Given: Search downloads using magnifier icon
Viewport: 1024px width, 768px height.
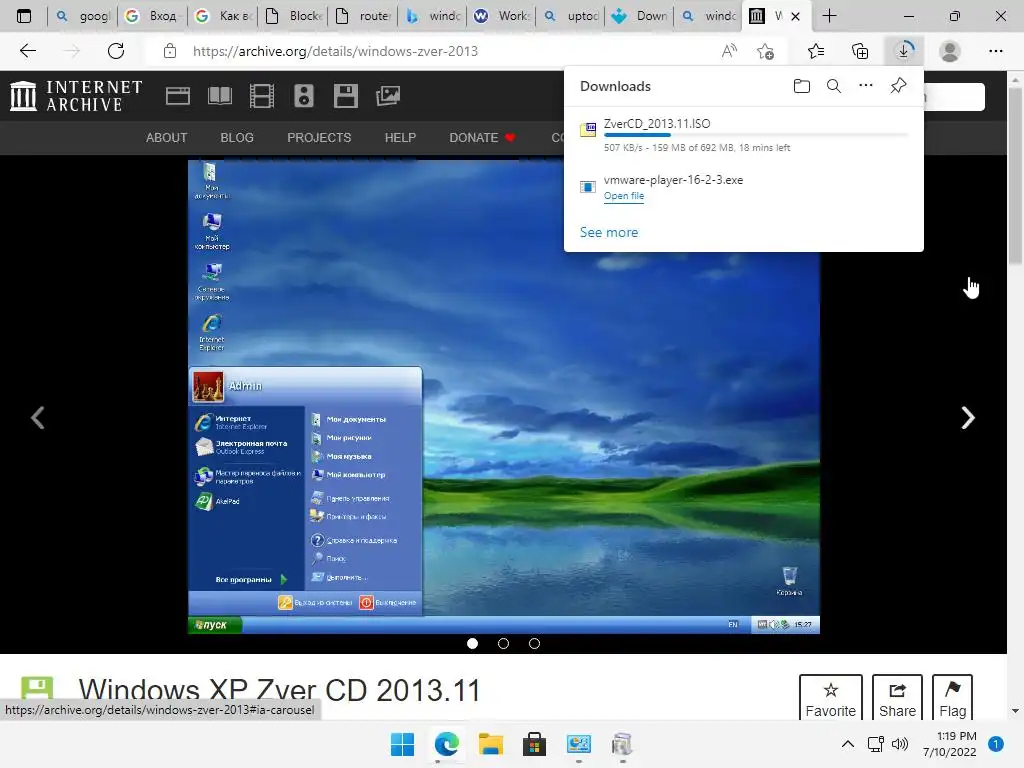Looking at the screenshot, I should (x=834, y=86).
